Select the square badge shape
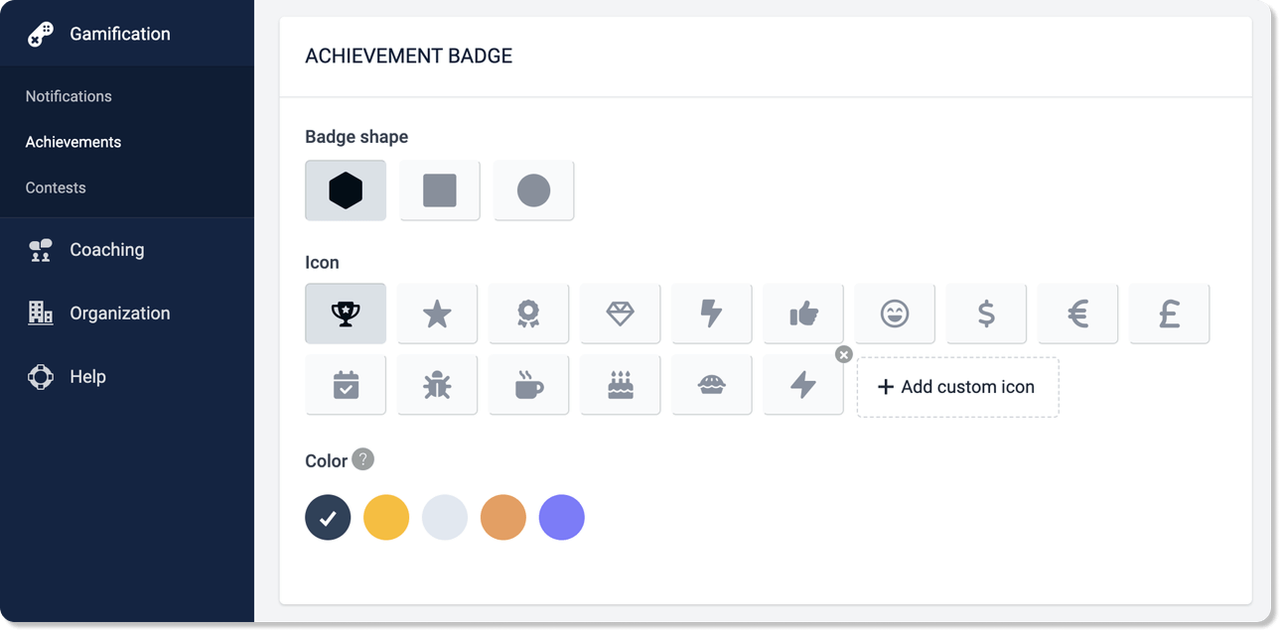 [439, 190]
